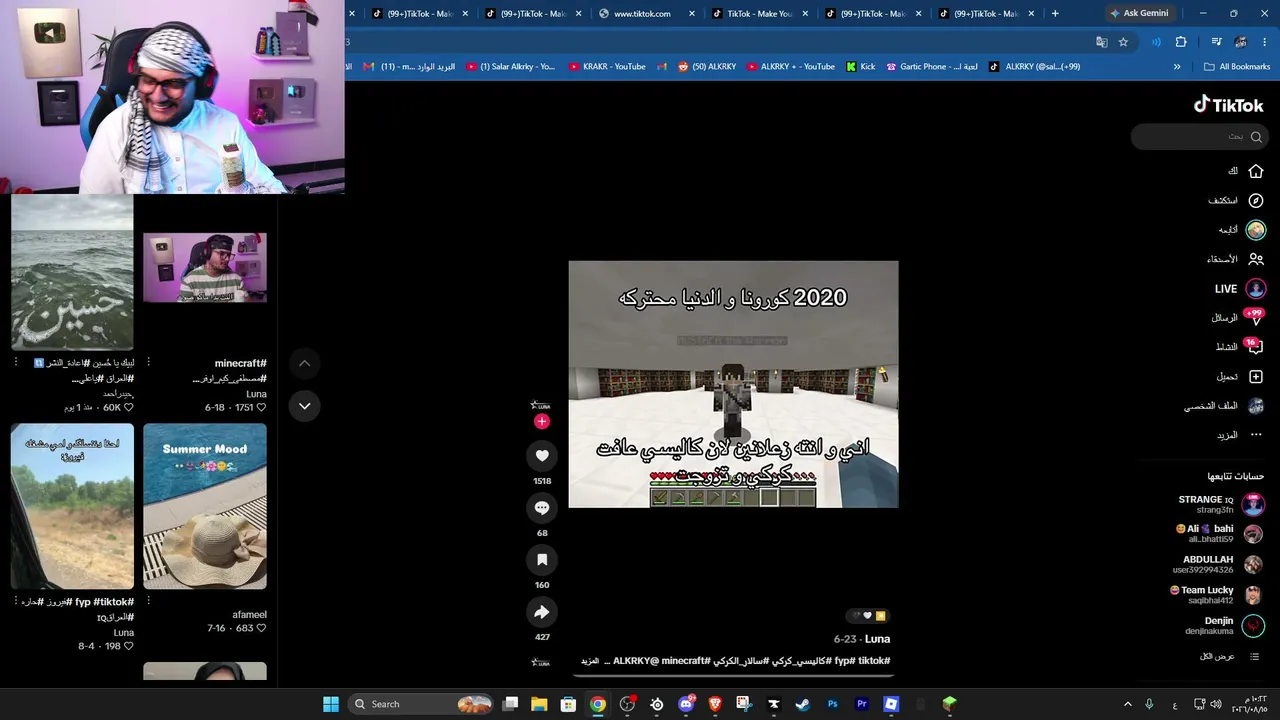Click the Upload plus icon in the sidebar
The image size is (1280, 720).
[1256, 377]
